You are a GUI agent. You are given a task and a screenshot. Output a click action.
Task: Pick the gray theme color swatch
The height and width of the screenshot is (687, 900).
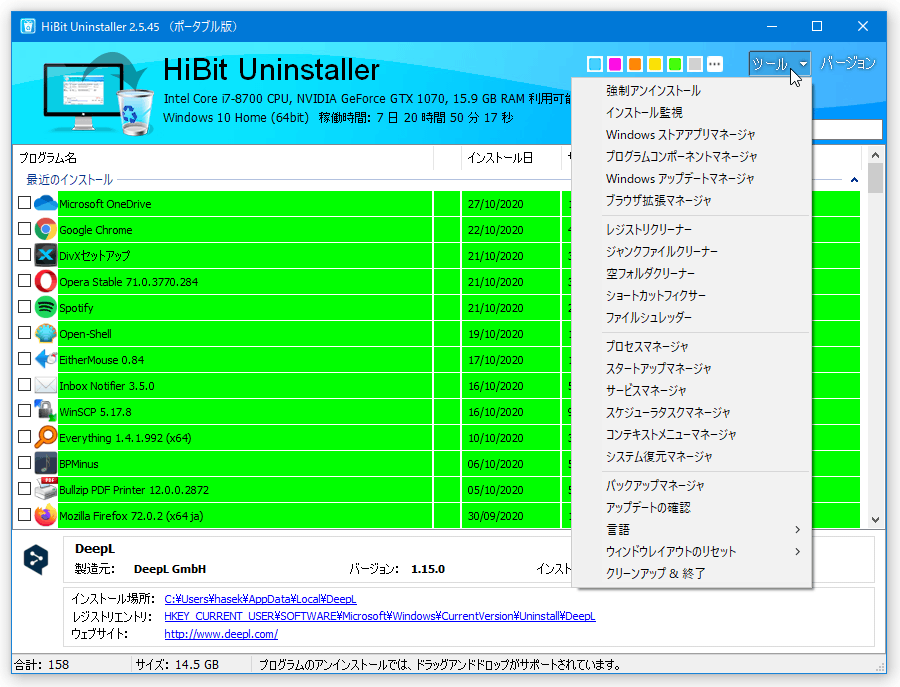tap(695, 64)
